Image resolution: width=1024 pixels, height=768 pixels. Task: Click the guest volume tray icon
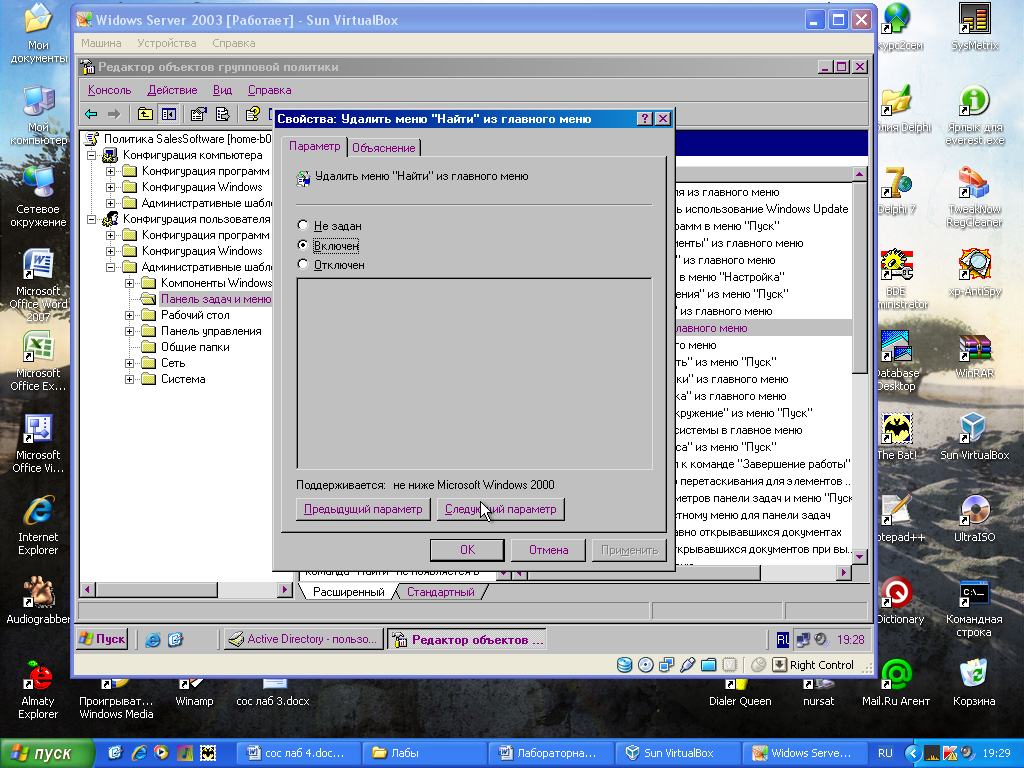tap(821, 639)
